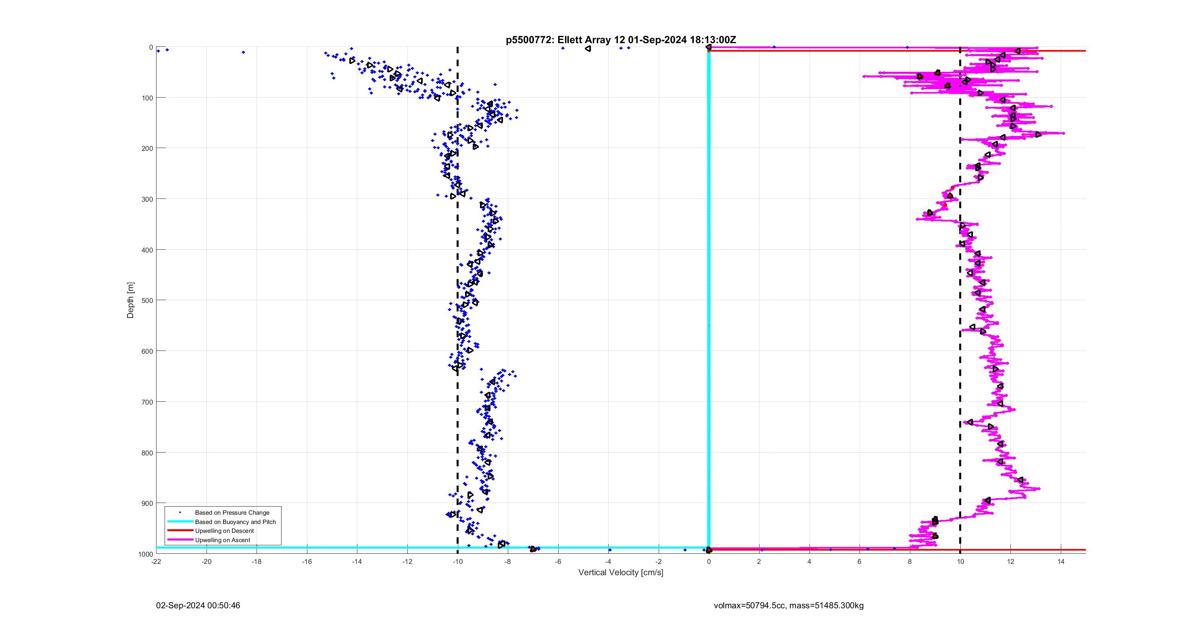The image size is (1200, 622).
Task: Click the 'volmax=50794.5cc, mass=51485.300kg' annotation
Action: 788,605
